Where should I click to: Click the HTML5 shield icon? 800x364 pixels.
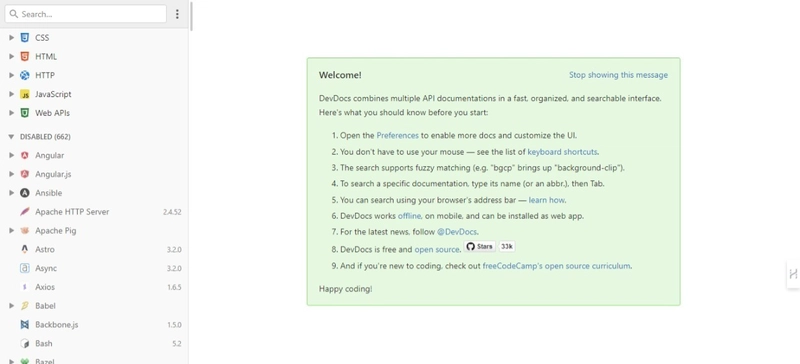24,57
